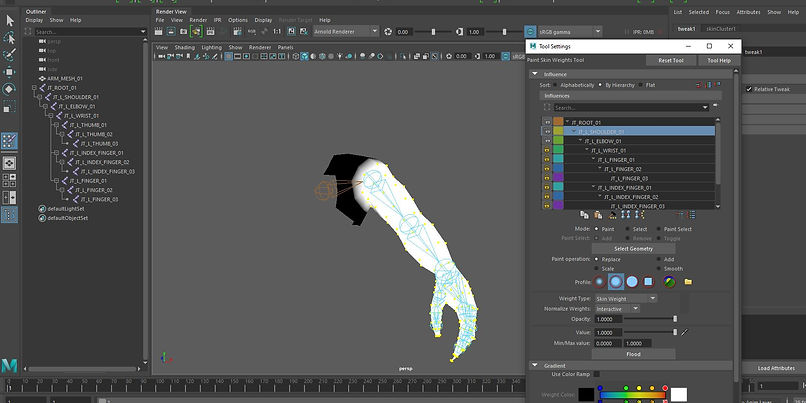806x403 pixels.
Task: Select the Solid brush profile
Action: point(632,282)
